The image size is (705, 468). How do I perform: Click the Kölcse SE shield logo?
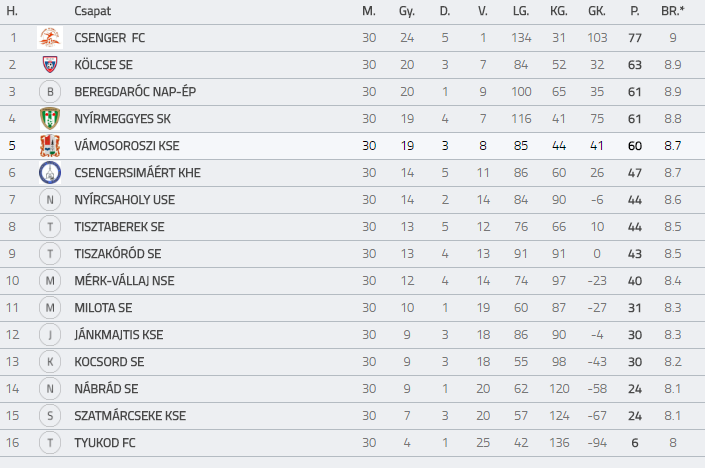point(50,65)
